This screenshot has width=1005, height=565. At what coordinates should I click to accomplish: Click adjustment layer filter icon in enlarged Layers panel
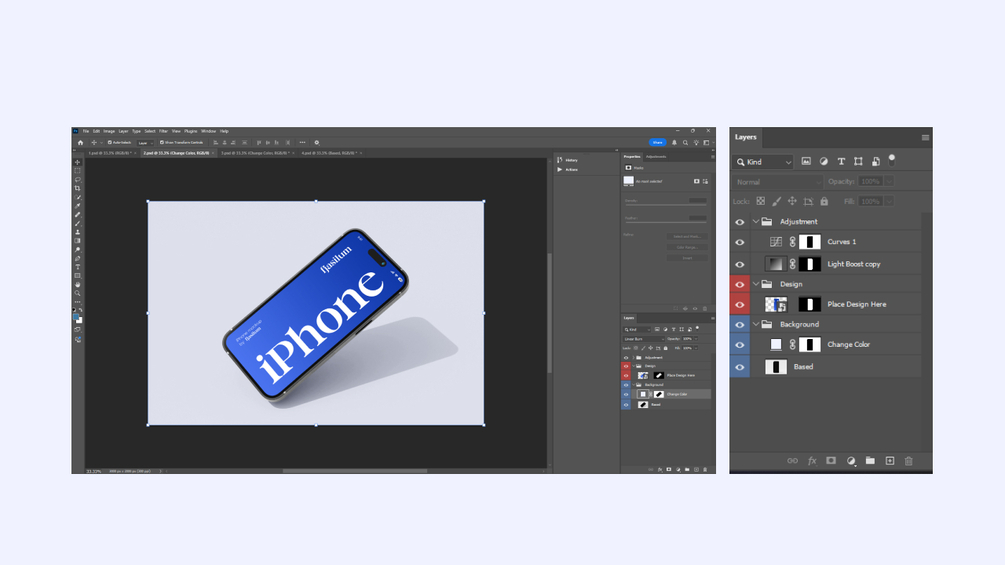tap(824, 161)
